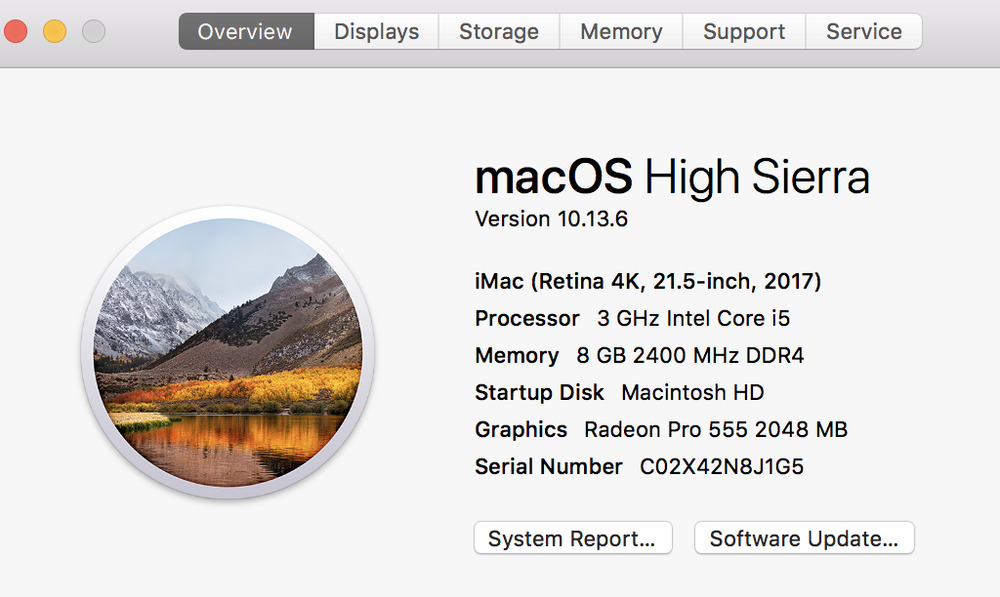1000x597 pixels.
Task: Click the Radeon Pro 555 graphics value
Action: 715,430
